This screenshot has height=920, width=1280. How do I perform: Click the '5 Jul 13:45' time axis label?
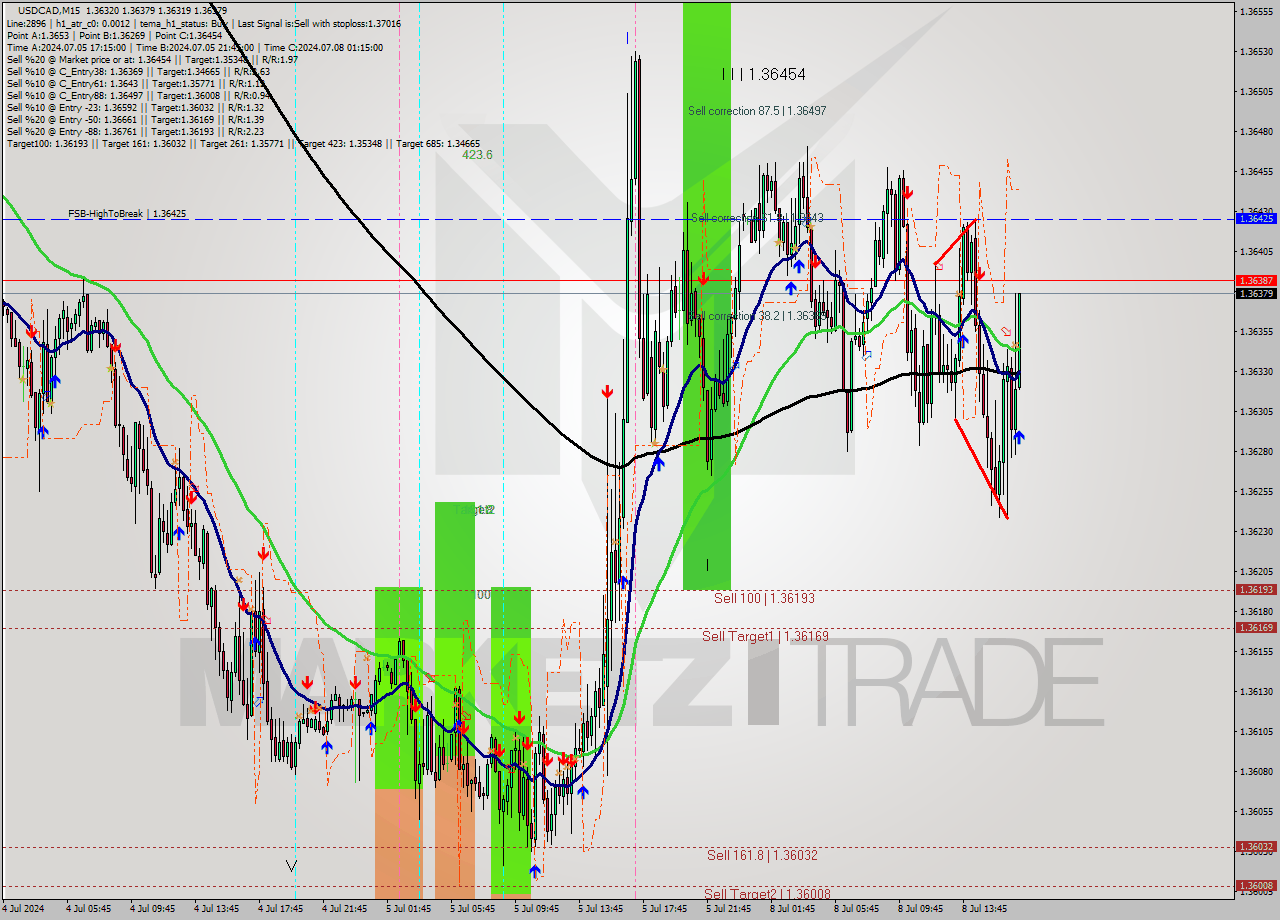point(601,909)
